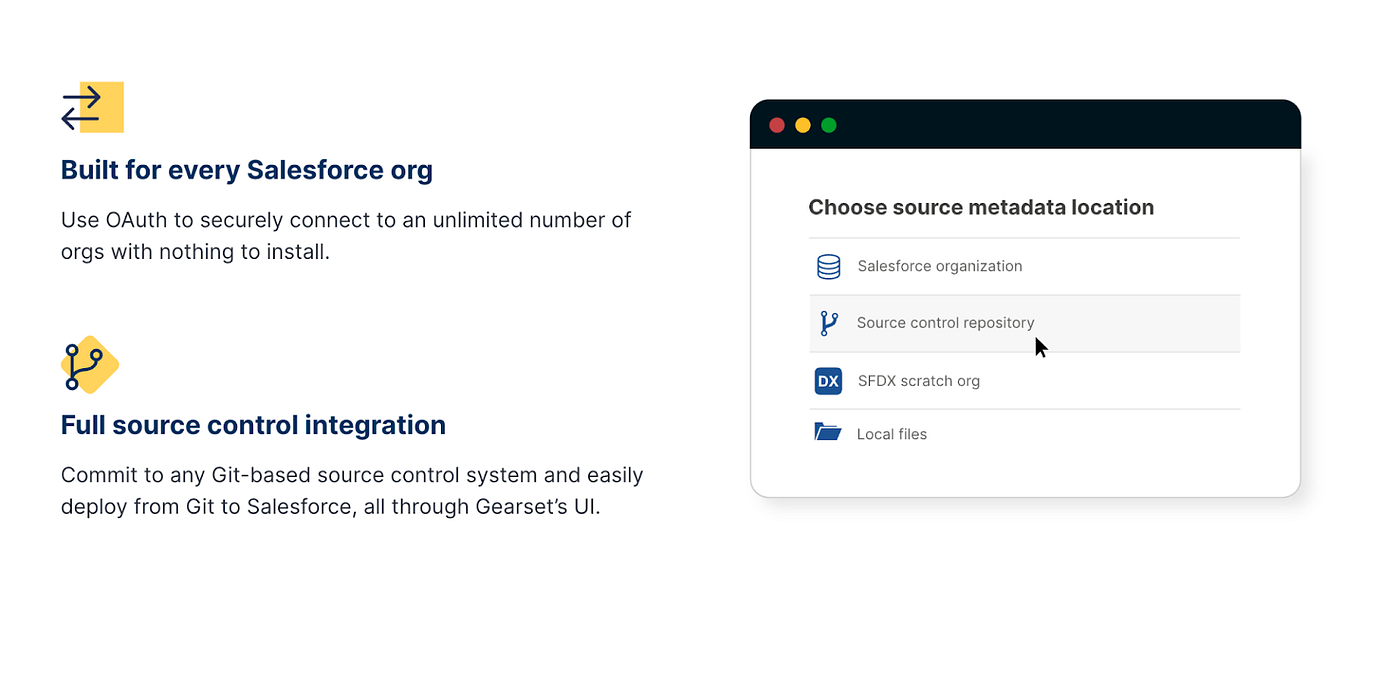The width and height of the screenshot is (1400, 677).
Task: Click the Full source control integration heading
Action: pos(253,426)
